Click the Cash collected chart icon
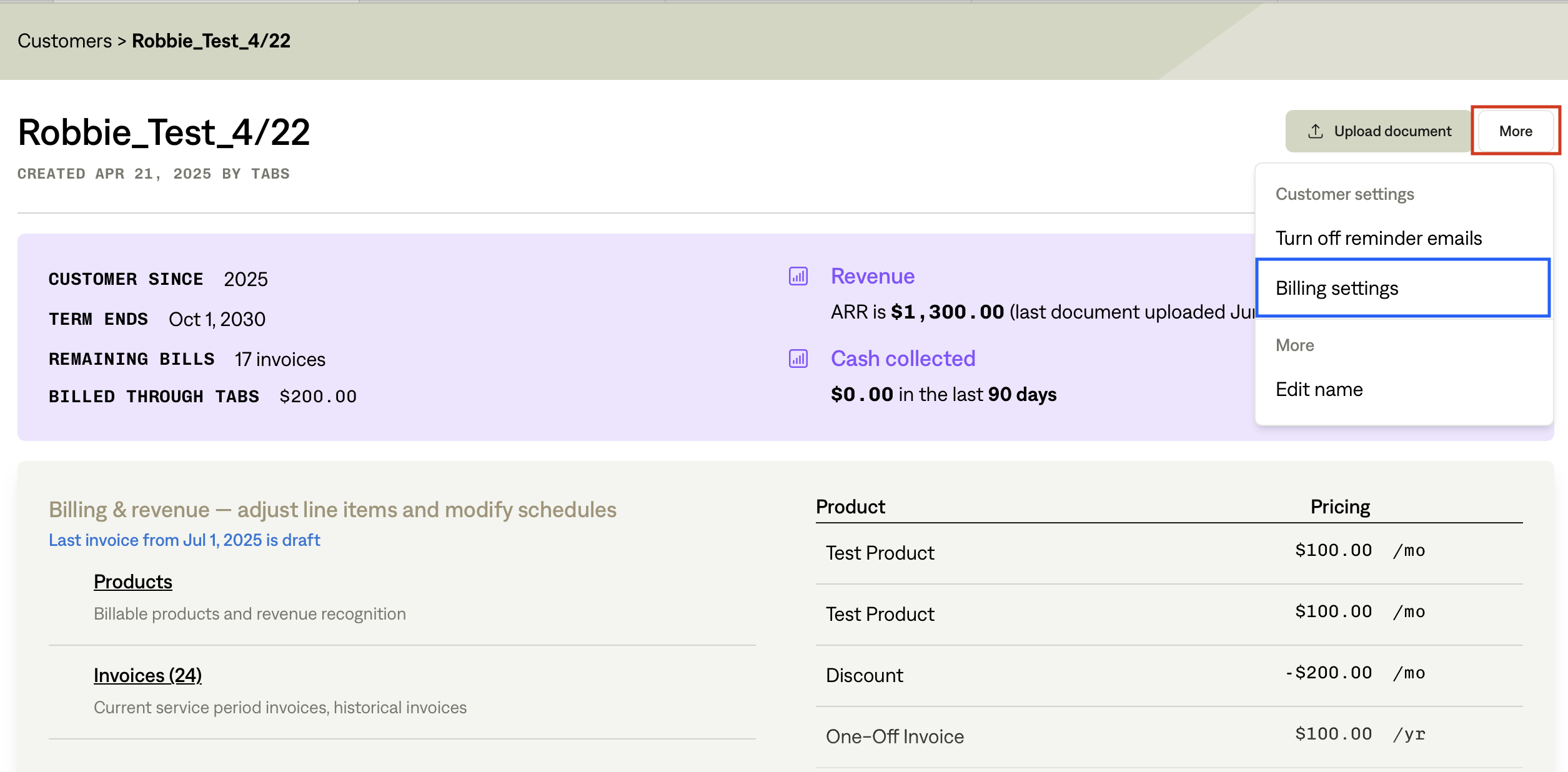This screenshot has width=1568, height=772. pos(798,359)
